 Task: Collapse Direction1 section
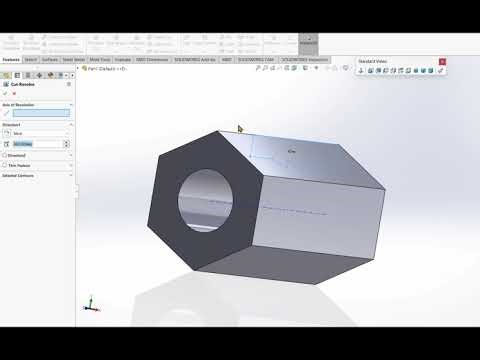[71, 124]
